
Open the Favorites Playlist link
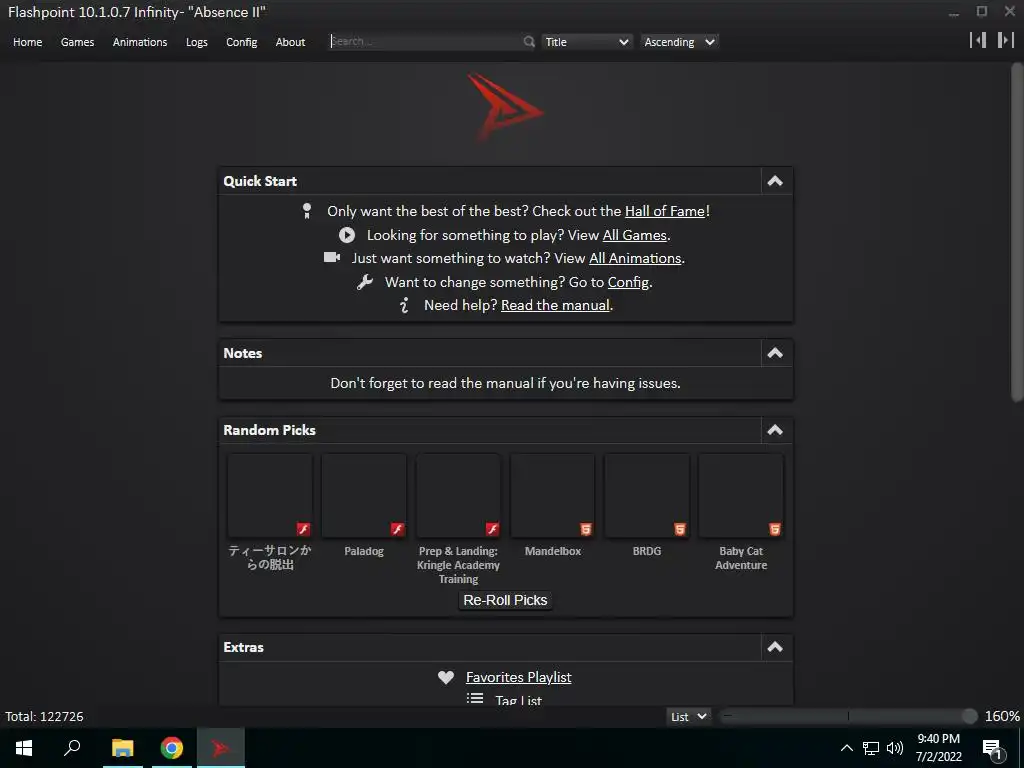click(519, 677)
